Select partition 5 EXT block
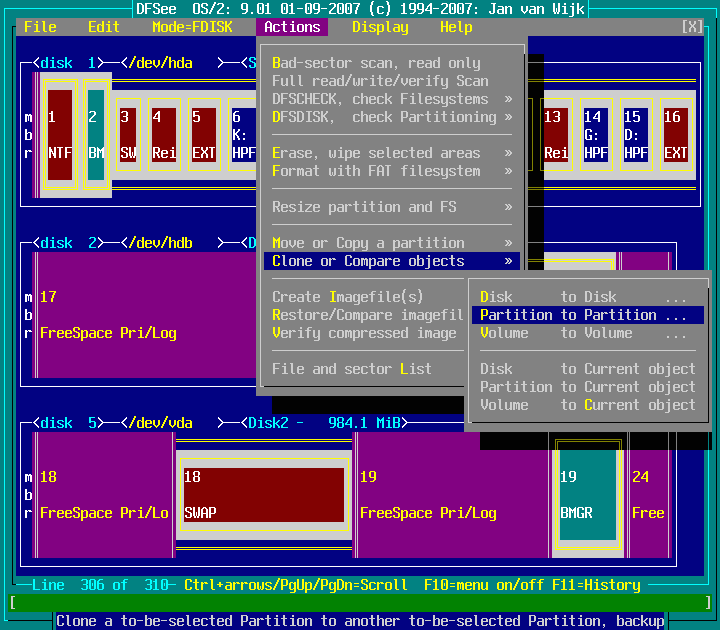This screenshot has height=630, width=720. pos(203,135)
